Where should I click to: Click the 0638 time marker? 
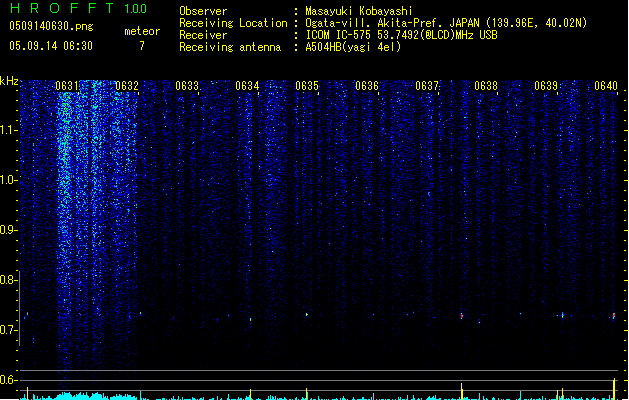pos(486,86)
